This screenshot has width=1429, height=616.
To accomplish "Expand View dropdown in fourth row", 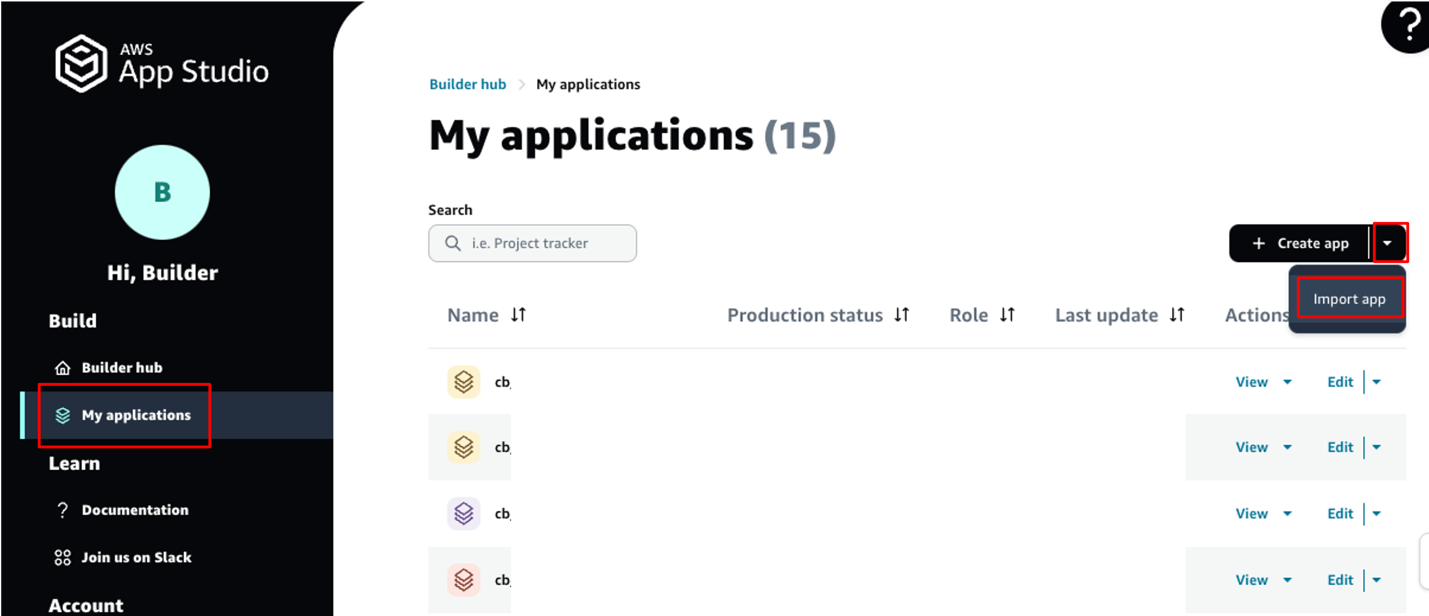I will (1287, 580).
